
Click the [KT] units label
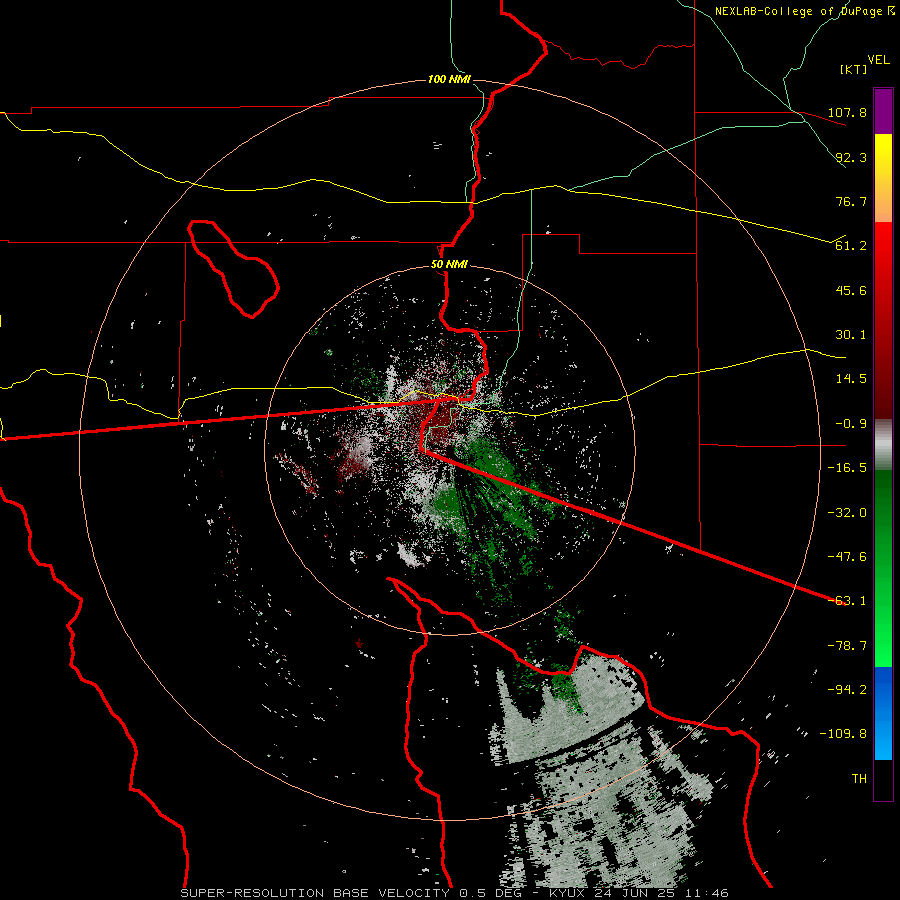coord(853,69)
